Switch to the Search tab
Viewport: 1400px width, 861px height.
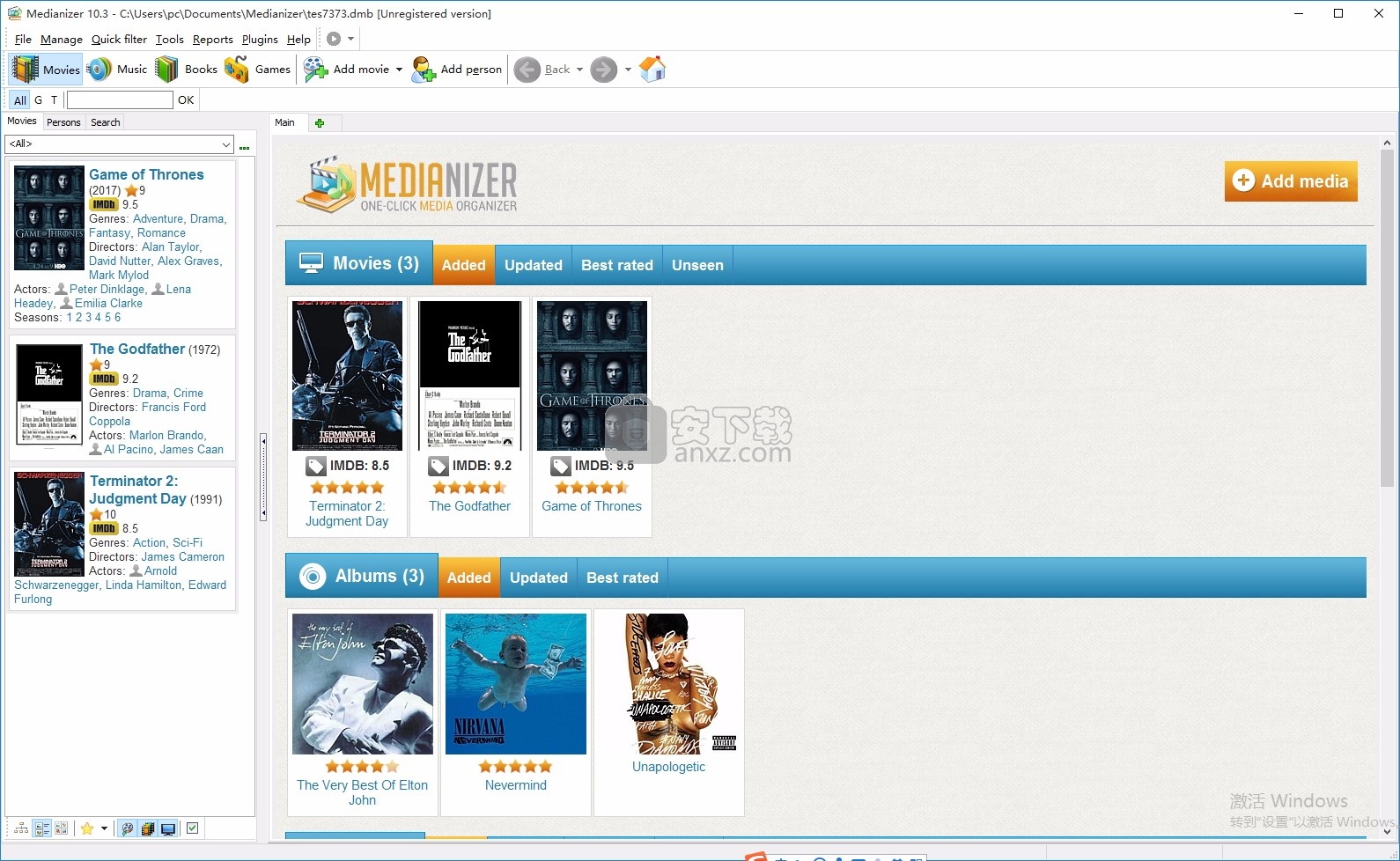click(106, 122)
